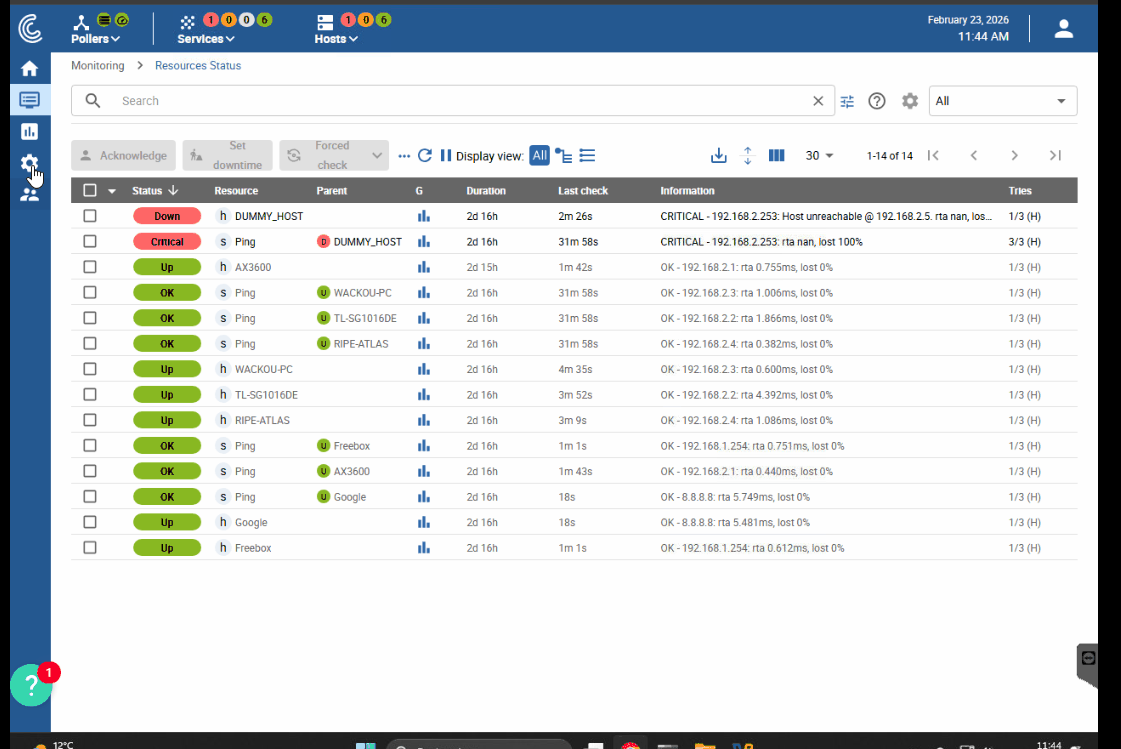The width and height of the screenshot is (1121, 749).
Task: Toggle compact/extended row view icon
Action: (747, 155)
